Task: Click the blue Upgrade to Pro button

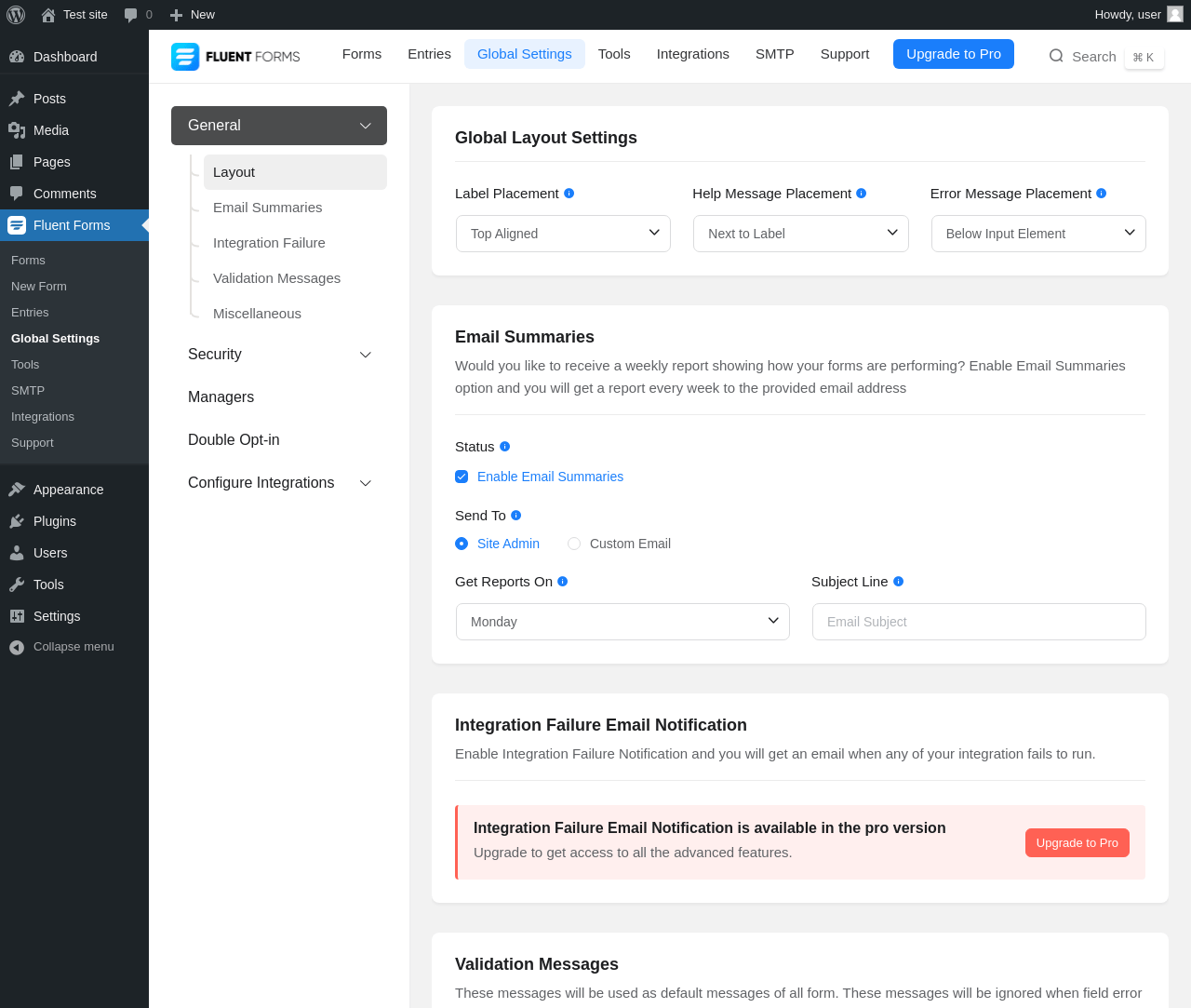Action: coord(954,54)
